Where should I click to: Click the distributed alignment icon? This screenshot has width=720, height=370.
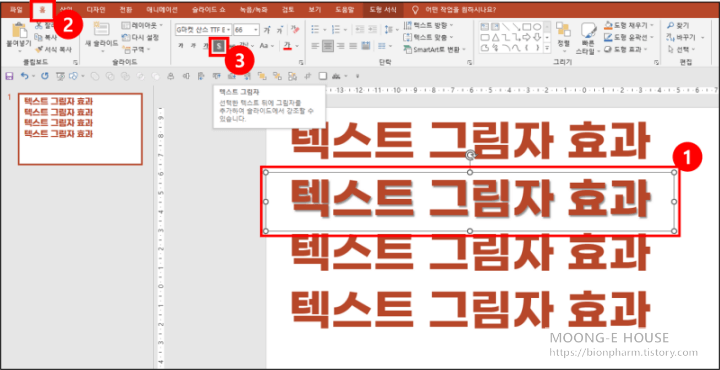tap(366, 46)
